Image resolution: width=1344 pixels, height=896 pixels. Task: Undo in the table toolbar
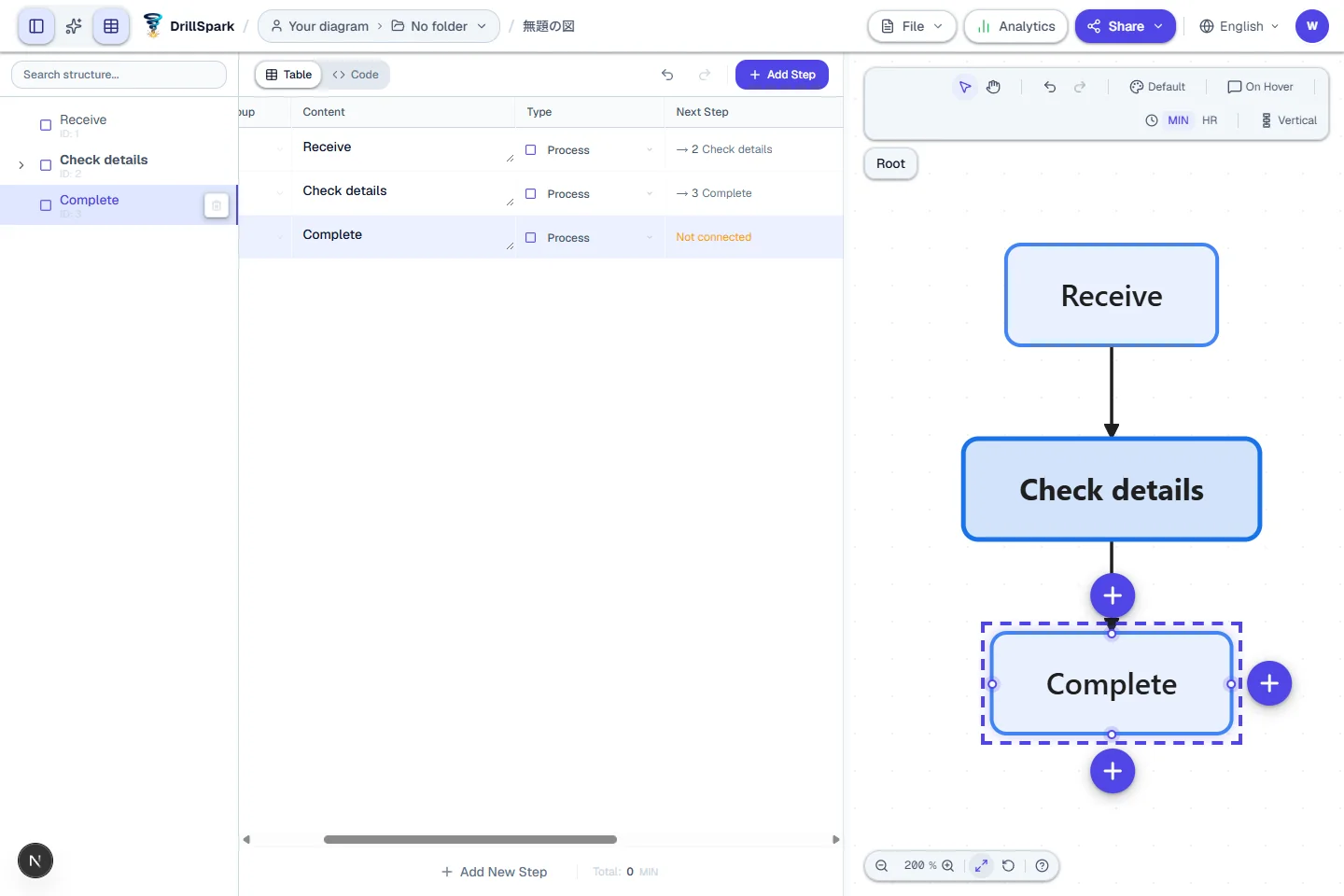[x=667, y=75]
